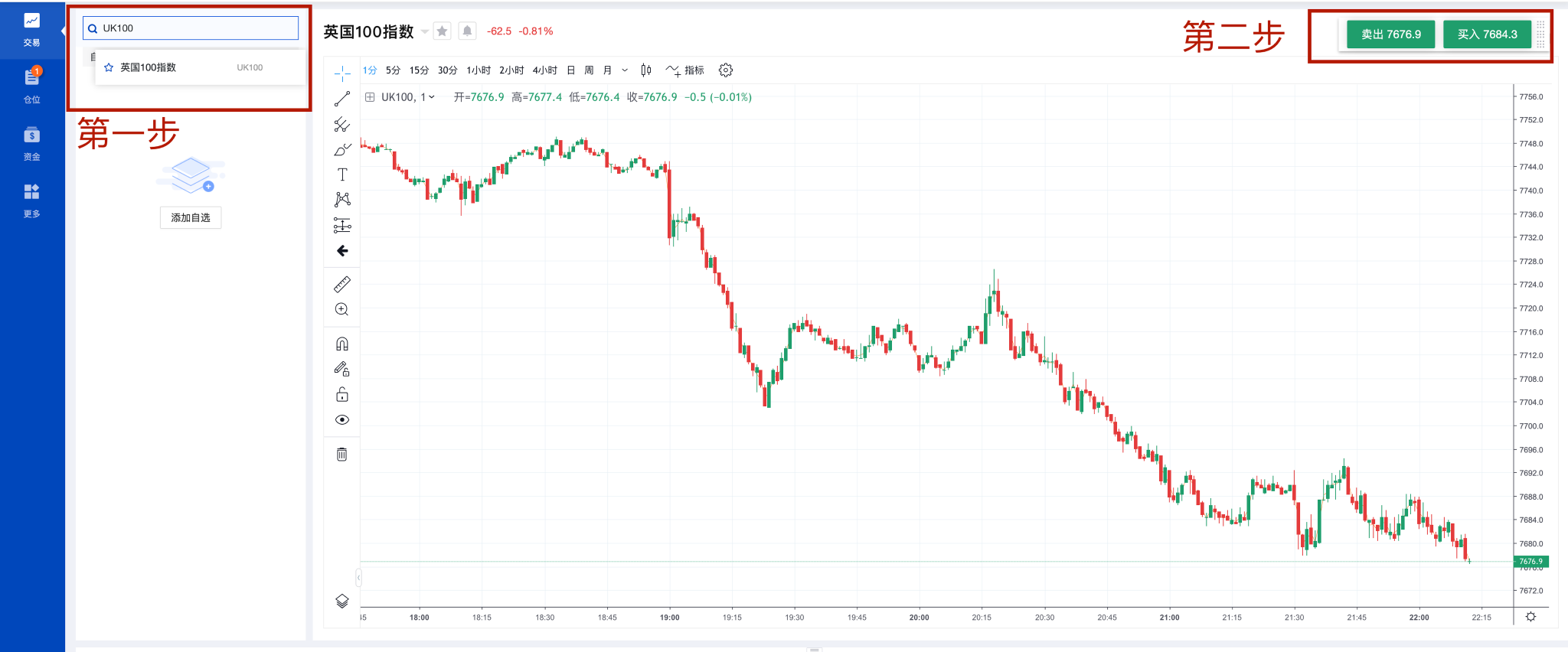Open the 仓位 positions sidebar tab
Viewport: 1568px width, 652px height.
[31, 84]
